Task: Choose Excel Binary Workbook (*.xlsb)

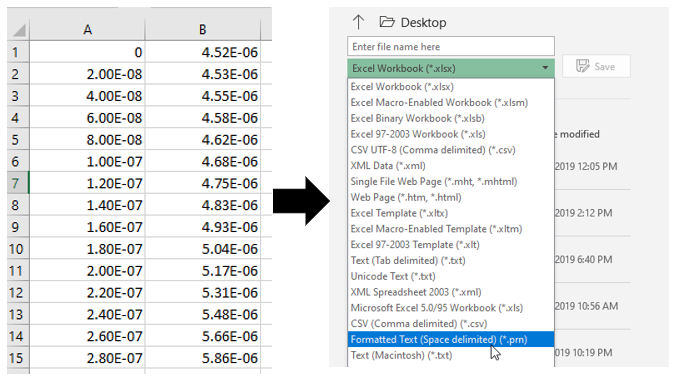Action: (451, 118)
